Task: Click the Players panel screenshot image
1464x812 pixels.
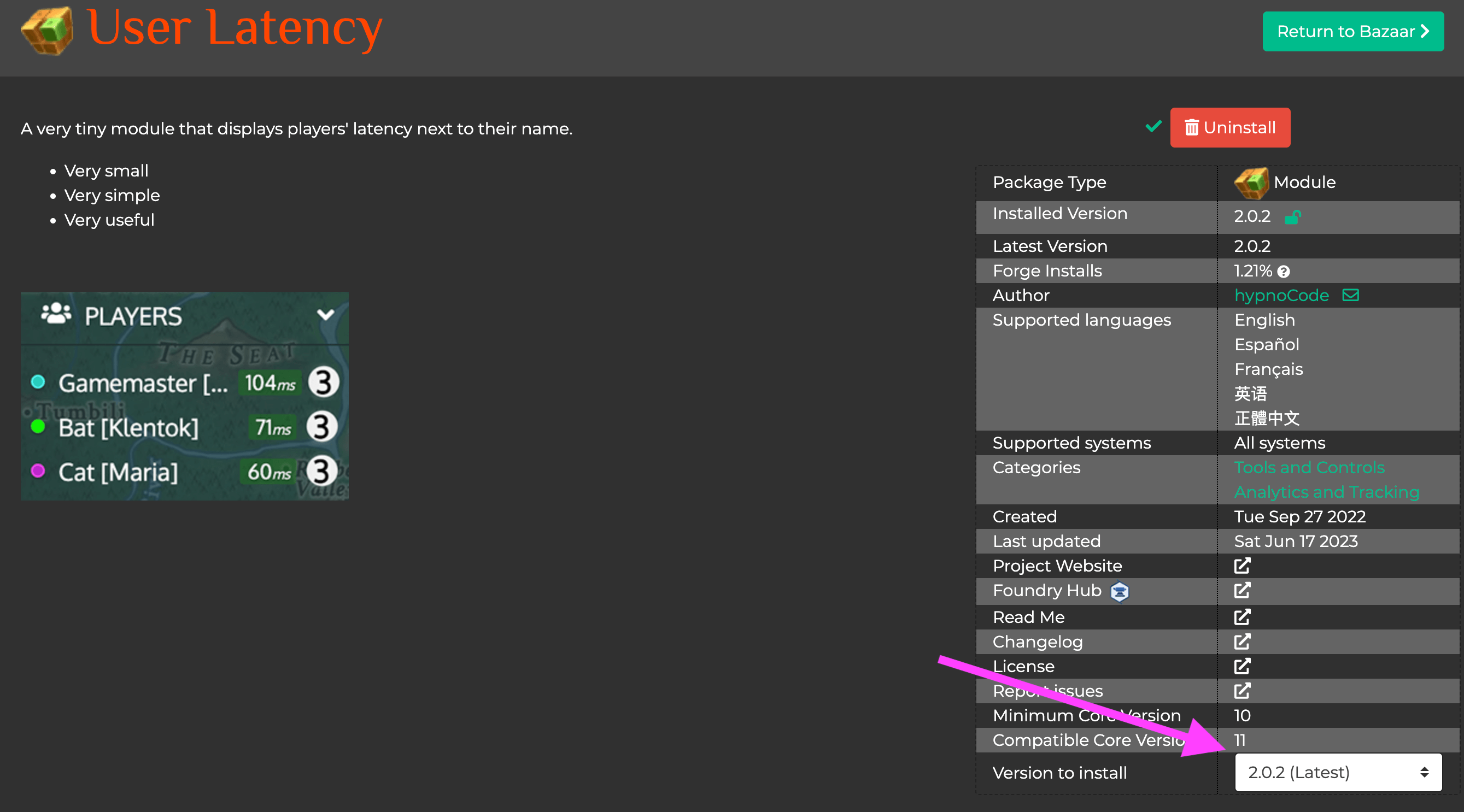Action: pyautogui.click(x=184, y=396)
